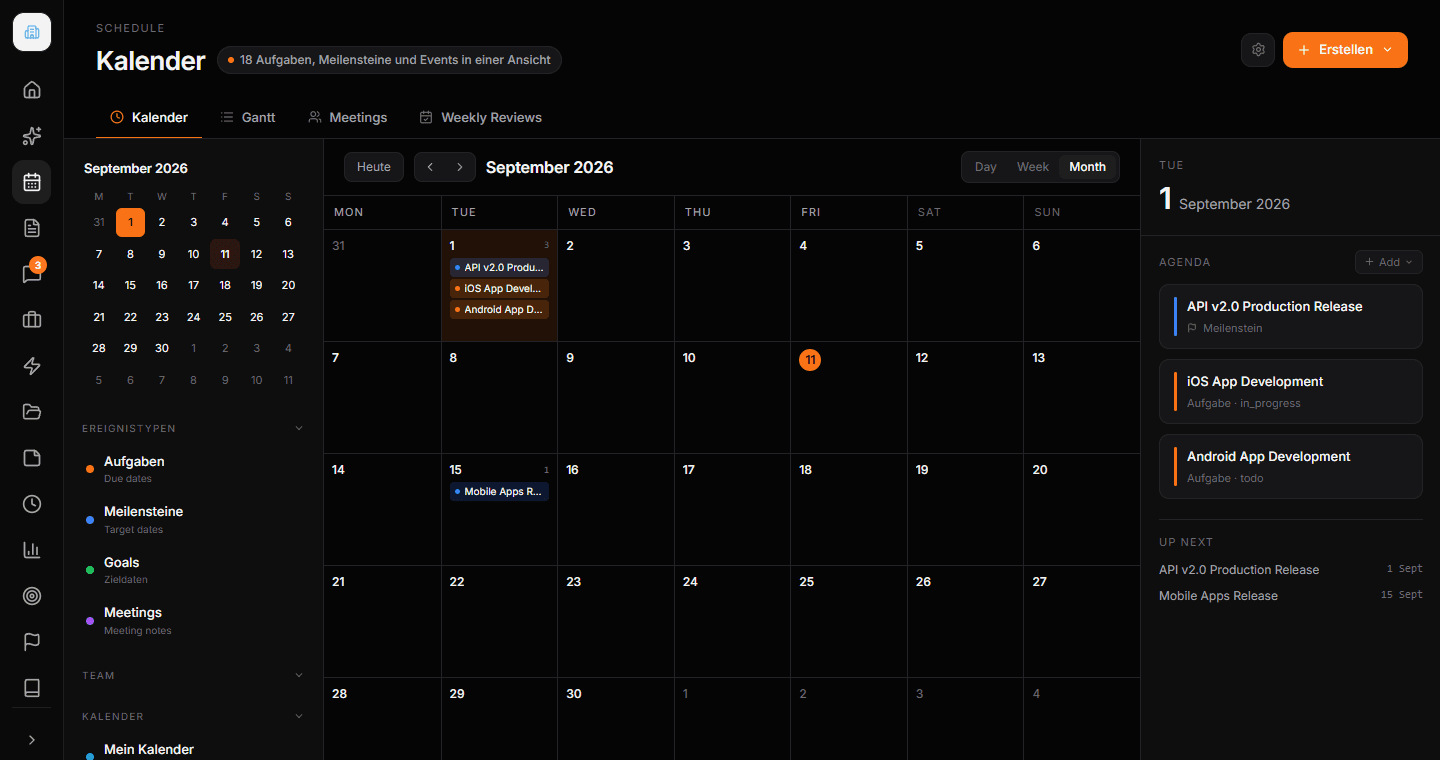Collapse the Kalender section chevron

[x=299, y=716]
